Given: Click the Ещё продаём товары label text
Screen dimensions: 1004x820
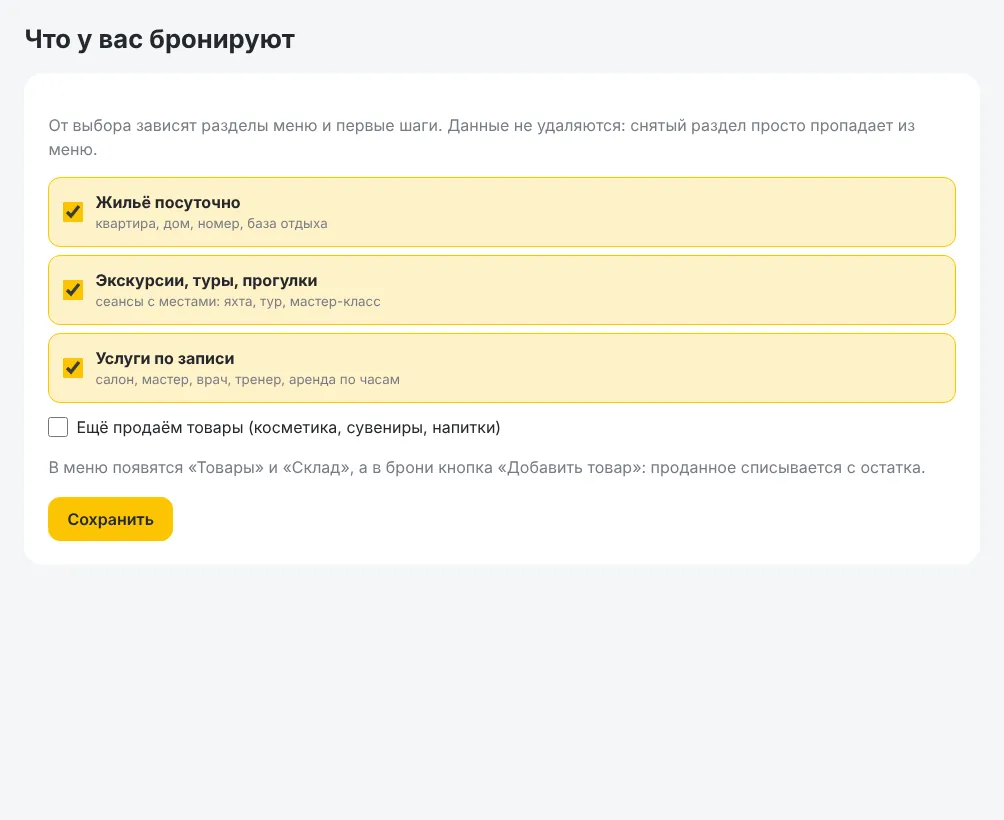Looking at the screenshot, I should (x=288, y=428).
